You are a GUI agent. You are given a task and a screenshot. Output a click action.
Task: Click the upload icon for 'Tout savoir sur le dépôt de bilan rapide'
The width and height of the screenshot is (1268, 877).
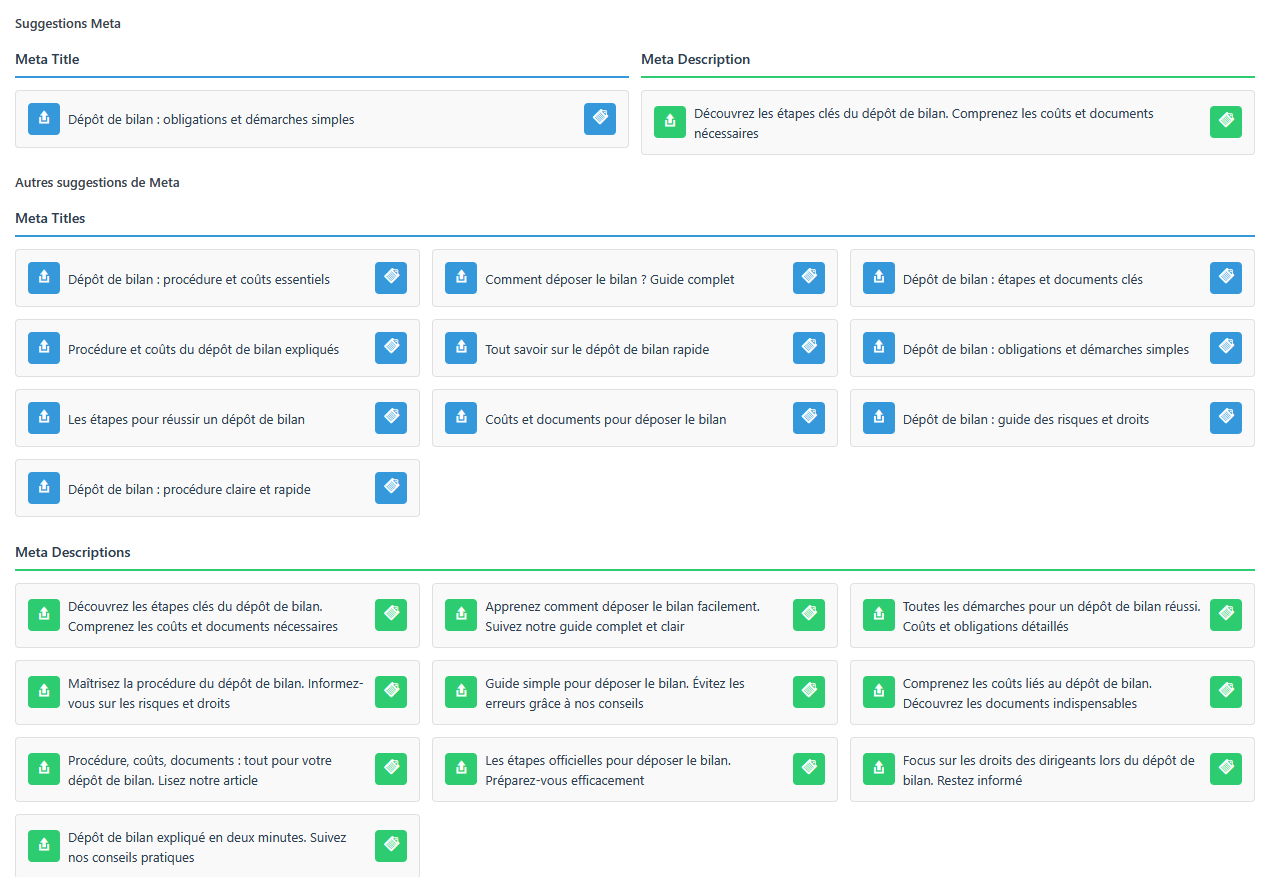click(x=461, y=347)
